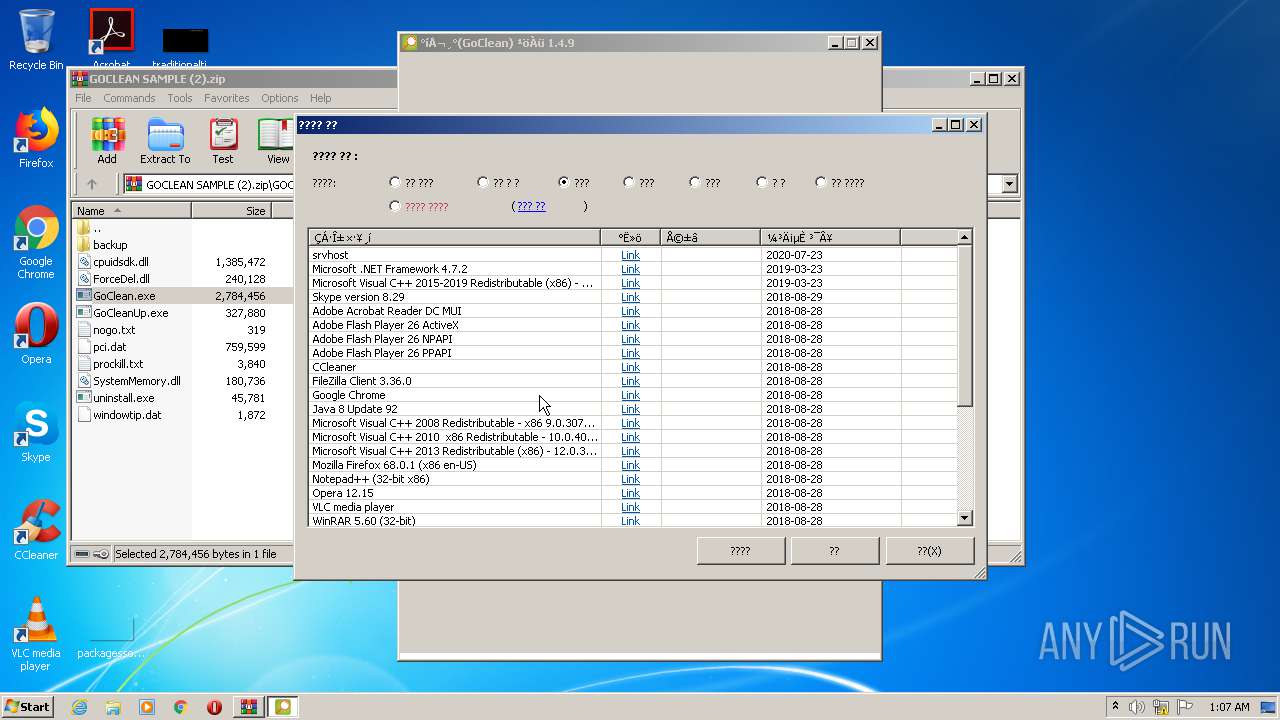Viewport: 1280px width, 720px height.
Task: Select the sixth radio option '? ?'
Action: click(762, 182)
